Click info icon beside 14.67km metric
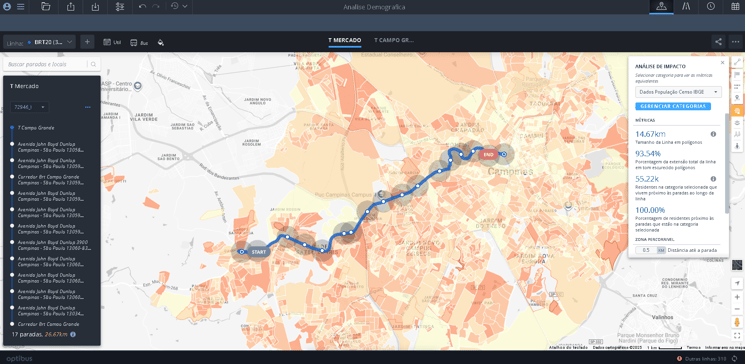 713,134
